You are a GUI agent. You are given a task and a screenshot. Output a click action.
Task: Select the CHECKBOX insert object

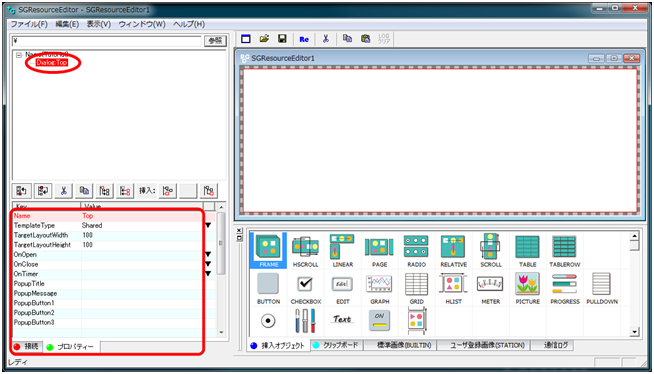(305, 288)
